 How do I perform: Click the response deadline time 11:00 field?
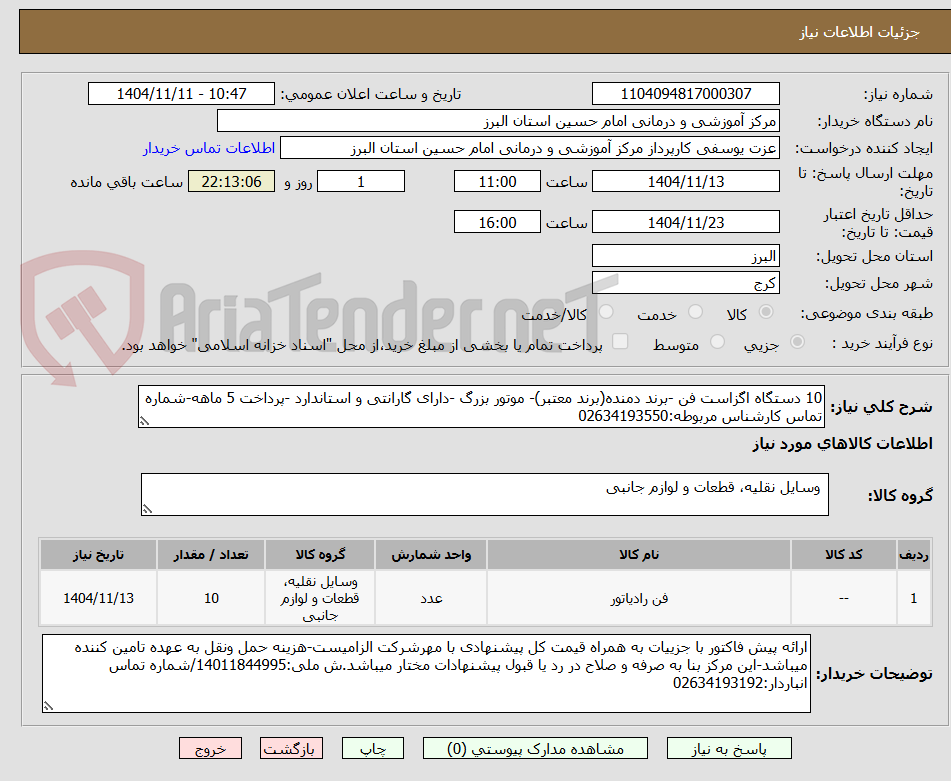pyautogui.click(x=497, y=181)
